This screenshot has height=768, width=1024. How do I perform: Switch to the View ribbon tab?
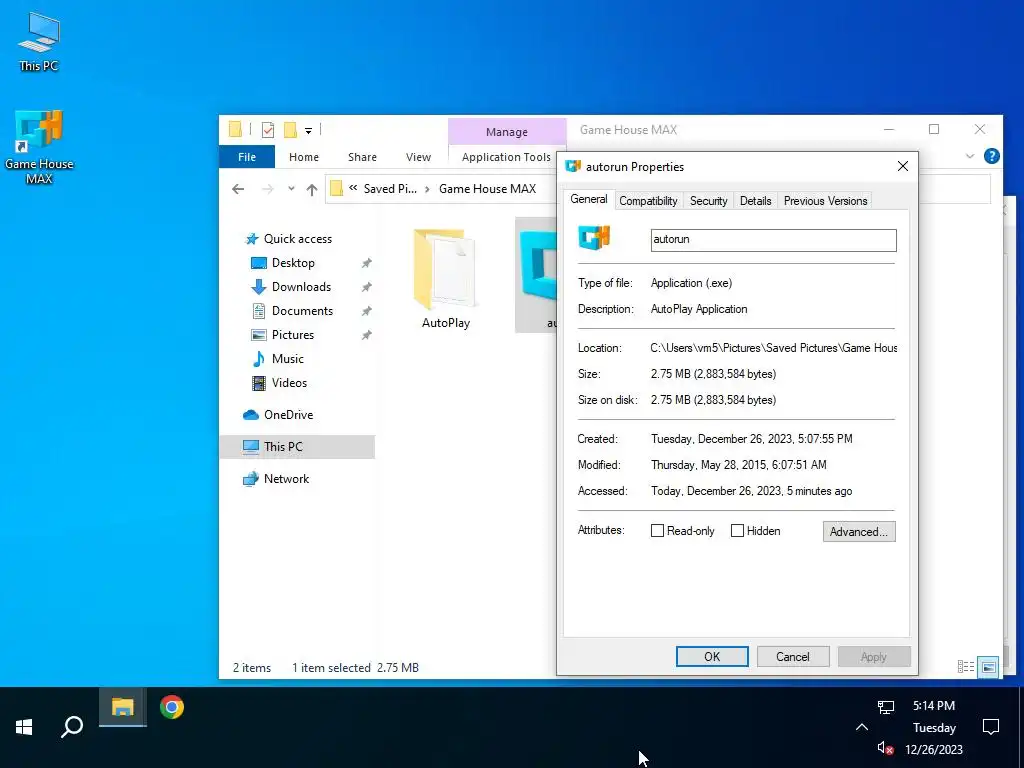pos(418,157)
